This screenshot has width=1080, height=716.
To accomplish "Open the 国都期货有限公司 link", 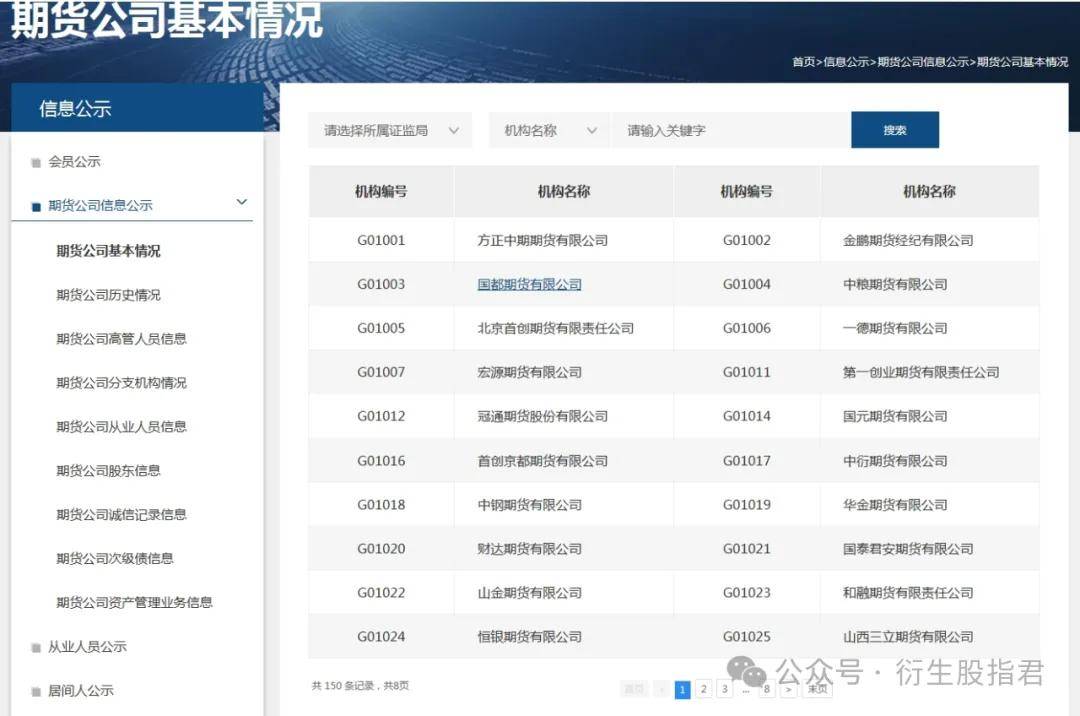I will pyautogui.click(x=528, y=283).
